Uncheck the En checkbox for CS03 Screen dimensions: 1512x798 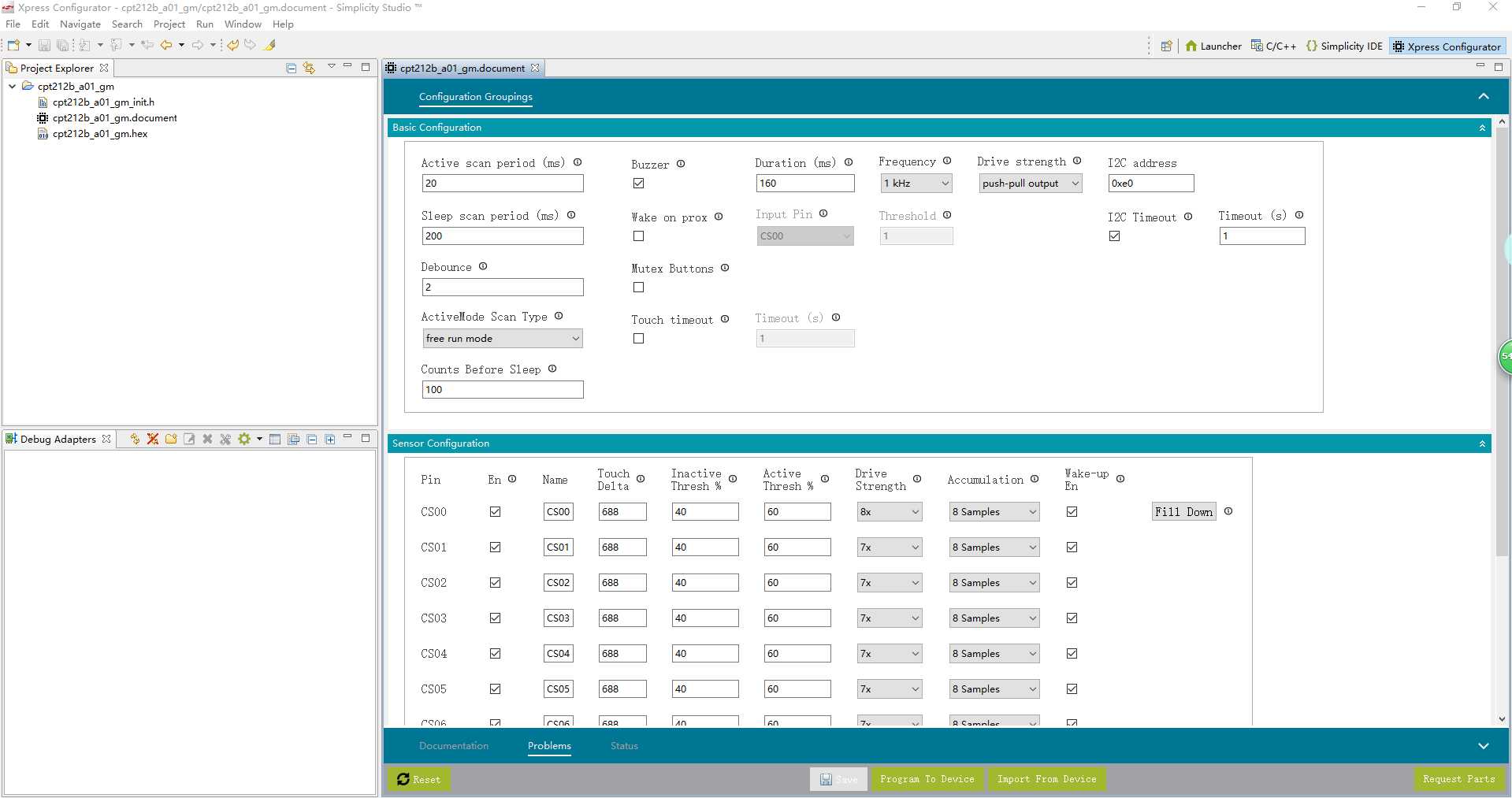click(x=496, y=618)
